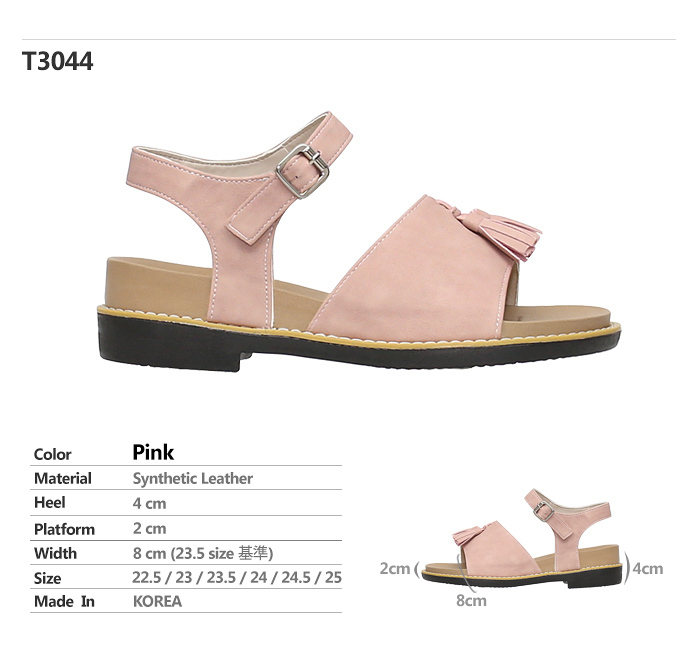Click the Pink color value

click(x=153, y=452)
